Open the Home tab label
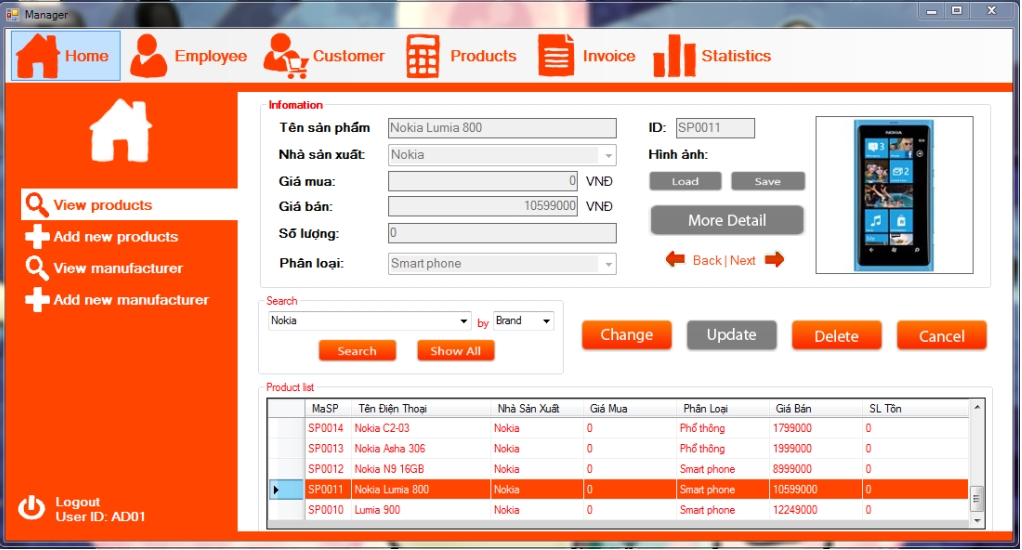 (x=87, y=56)
